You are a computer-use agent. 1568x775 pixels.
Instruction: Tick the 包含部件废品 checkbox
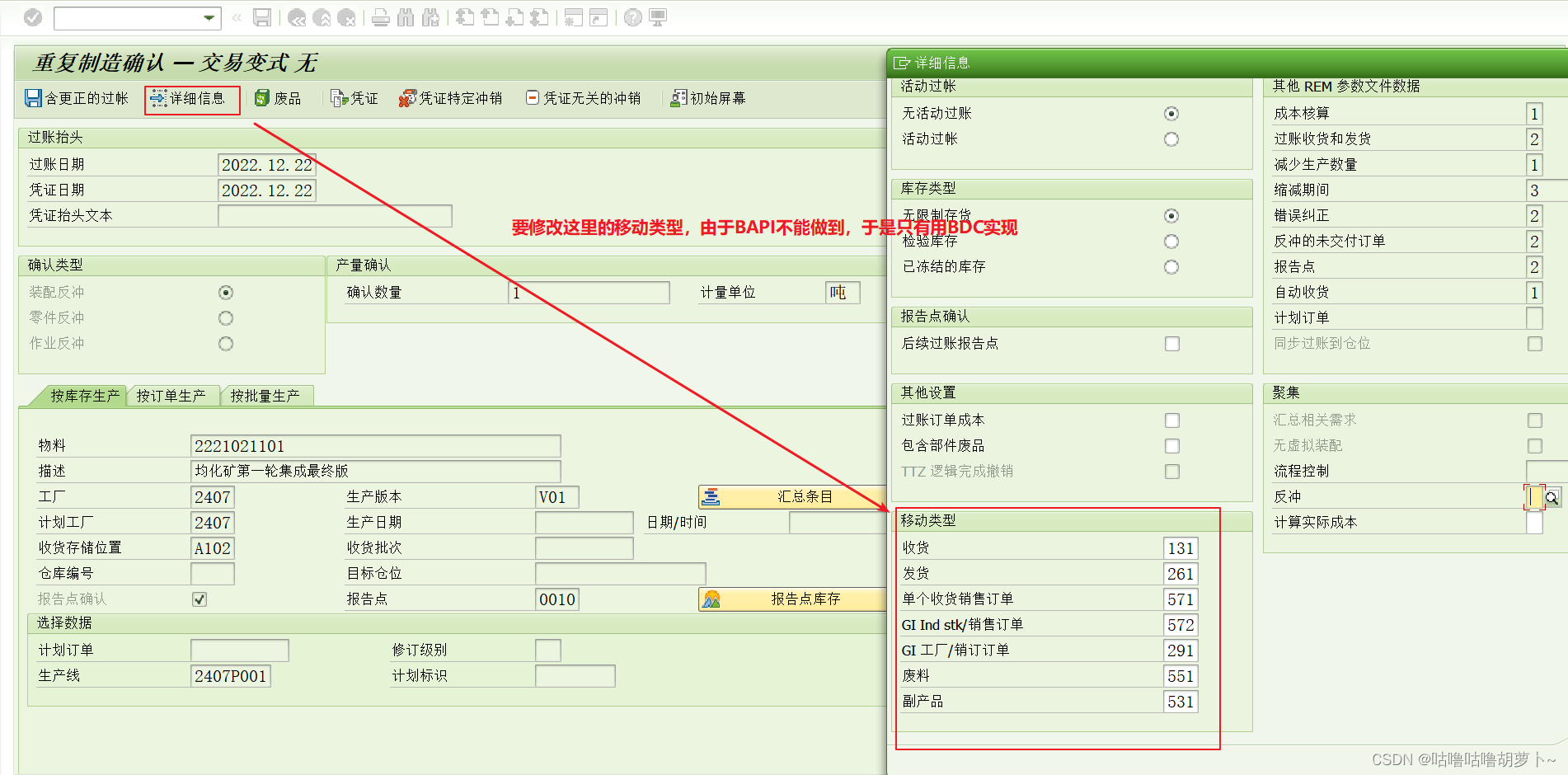[1172, 446]
